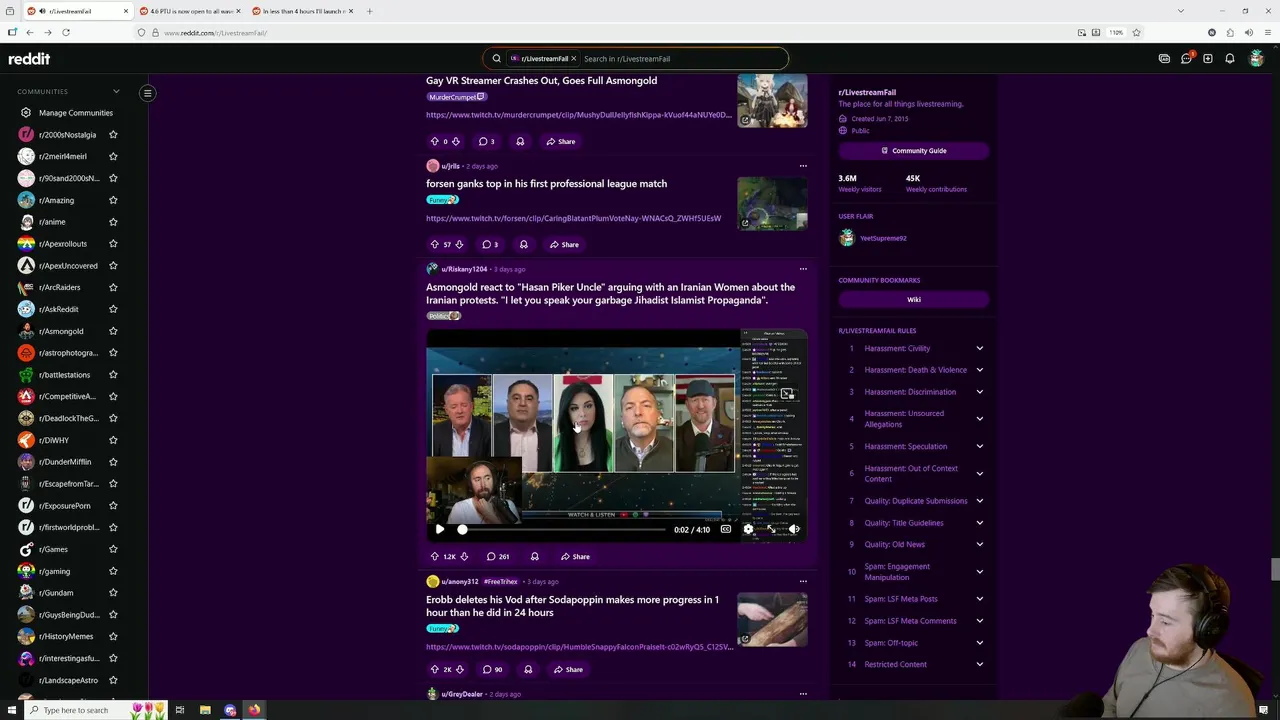Play the Asmongold video

tap(439, 529)
